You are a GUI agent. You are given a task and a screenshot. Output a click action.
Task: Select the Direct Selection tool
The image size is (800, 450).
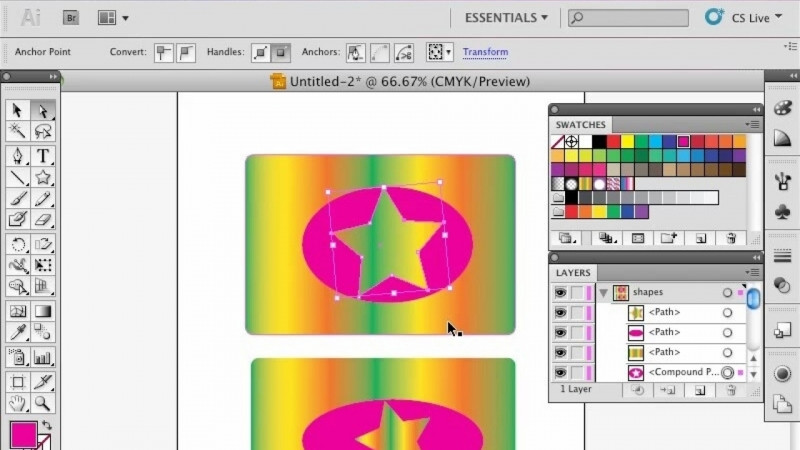pyautogui.click(x=42, y=110)
